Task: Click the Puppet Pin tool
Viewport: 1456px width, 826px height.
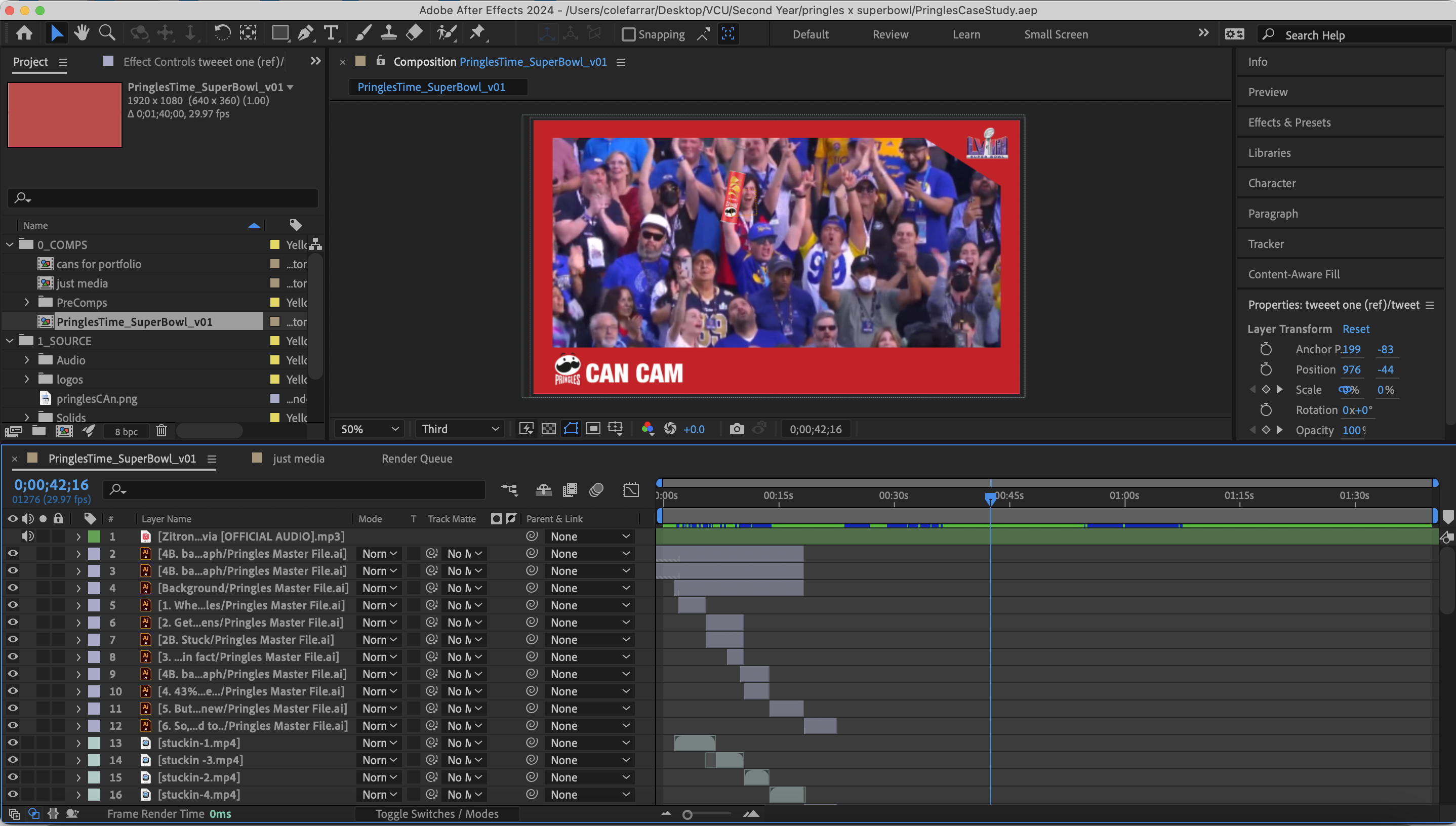Action: pos(477,33)
